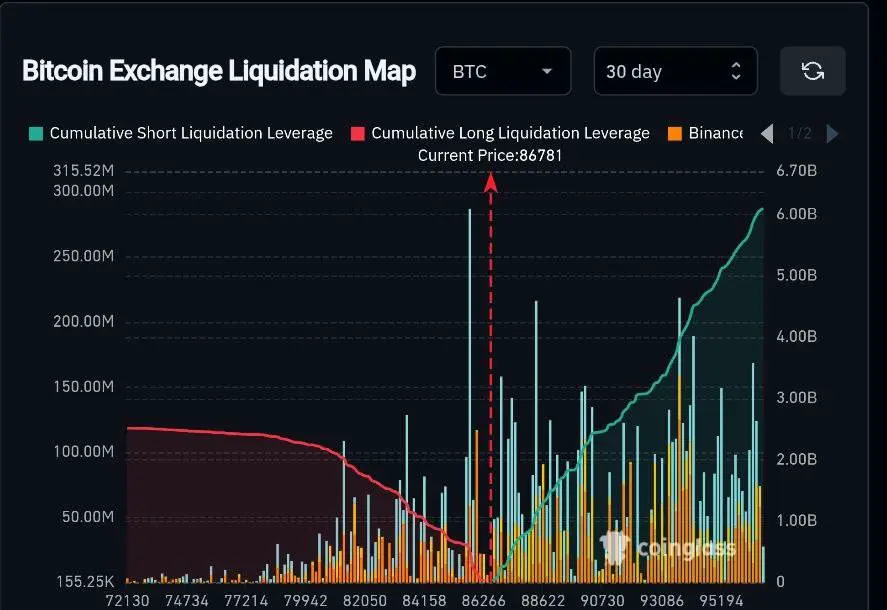Go to next legend page arrow

pyautogui.click(x=832, y=134)
